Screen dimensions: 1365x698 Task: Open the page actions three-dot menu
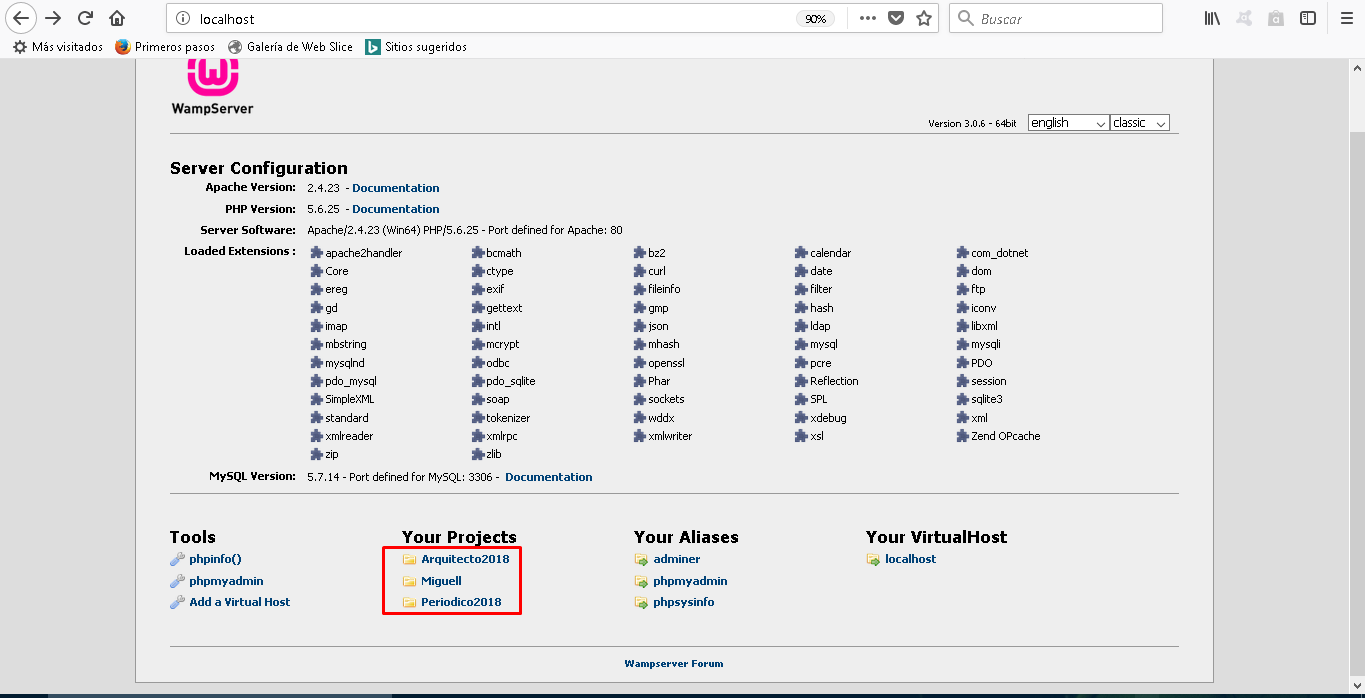tap(867, 18)
